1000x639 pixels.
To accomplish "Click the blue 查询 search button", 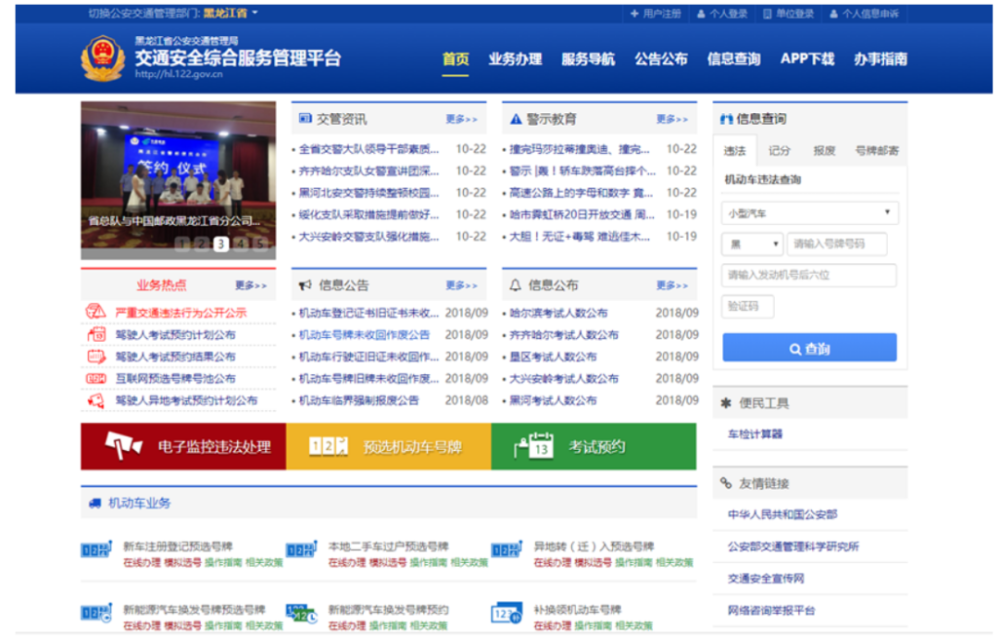I will tap(809, 348).
